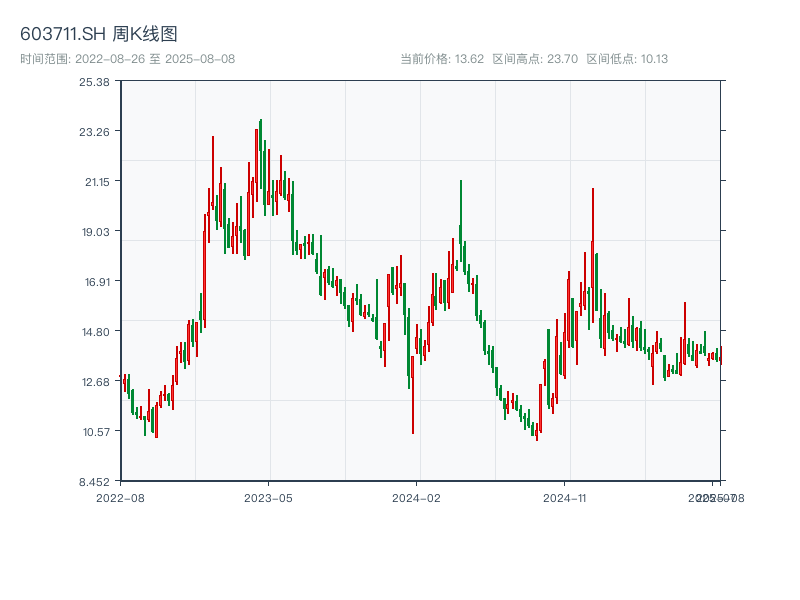
Task: Click y-axis label 16.91
Action: pyautogui.click(x=97, y=282)
